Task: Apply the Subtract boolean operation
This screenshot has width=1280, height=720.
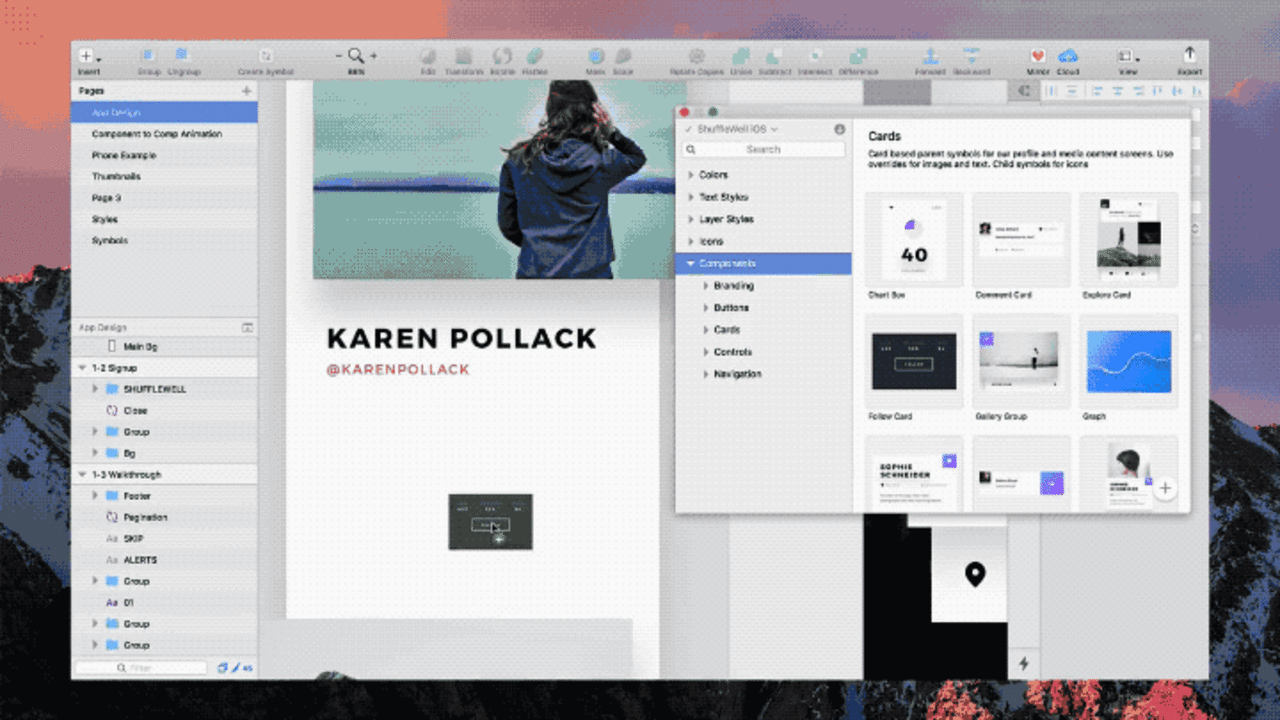Action: (775, 57)
